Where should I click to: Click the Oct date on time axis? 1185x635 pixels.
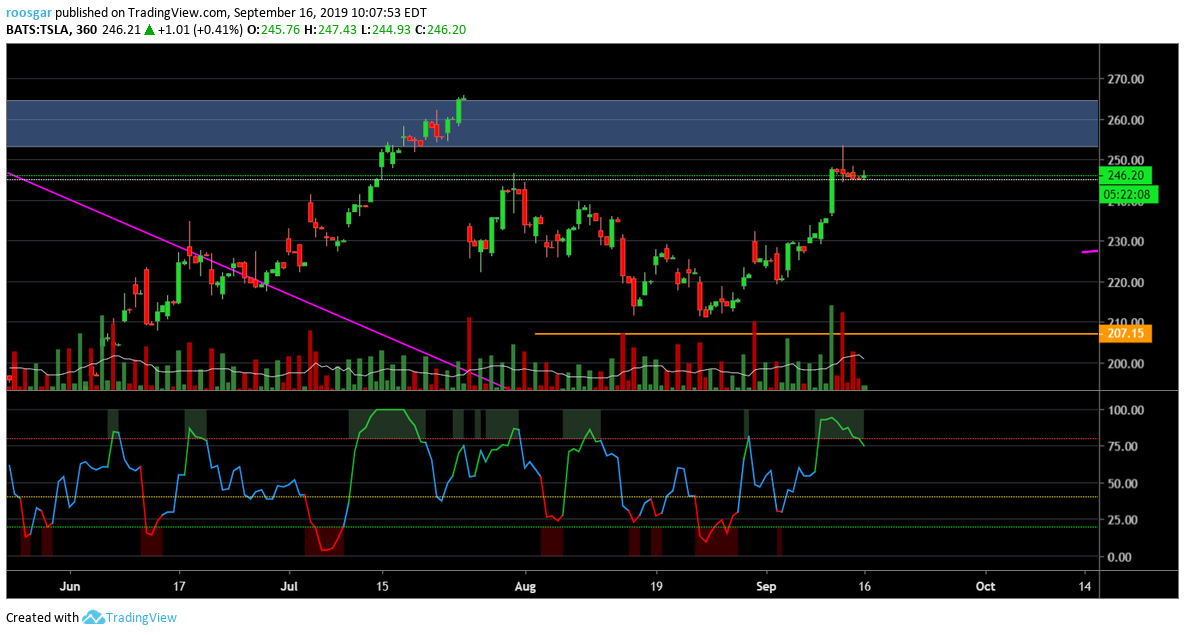pyautogui.click(x=985, y=587)
